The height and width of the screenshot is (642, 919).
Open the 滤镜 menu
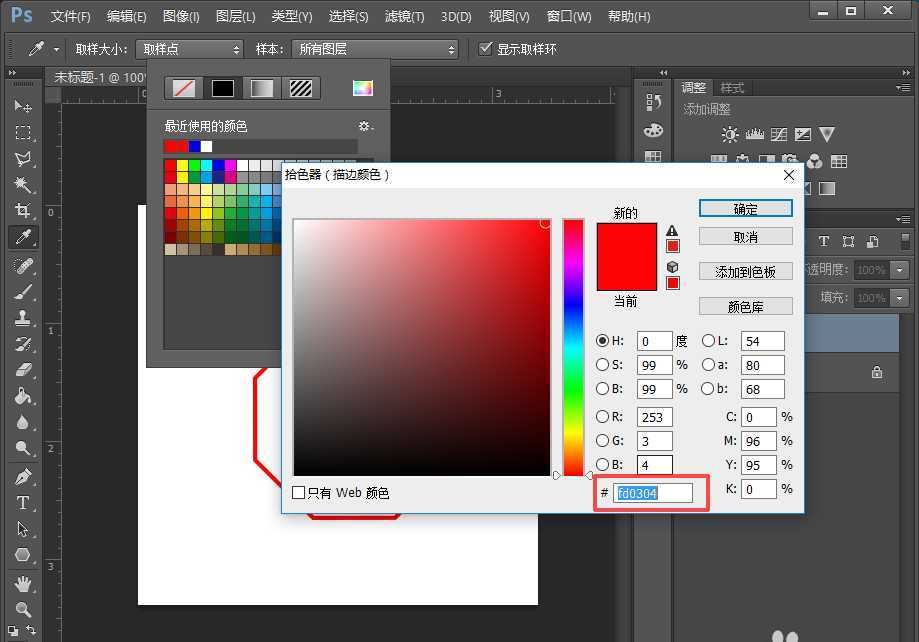pos(404,16)
